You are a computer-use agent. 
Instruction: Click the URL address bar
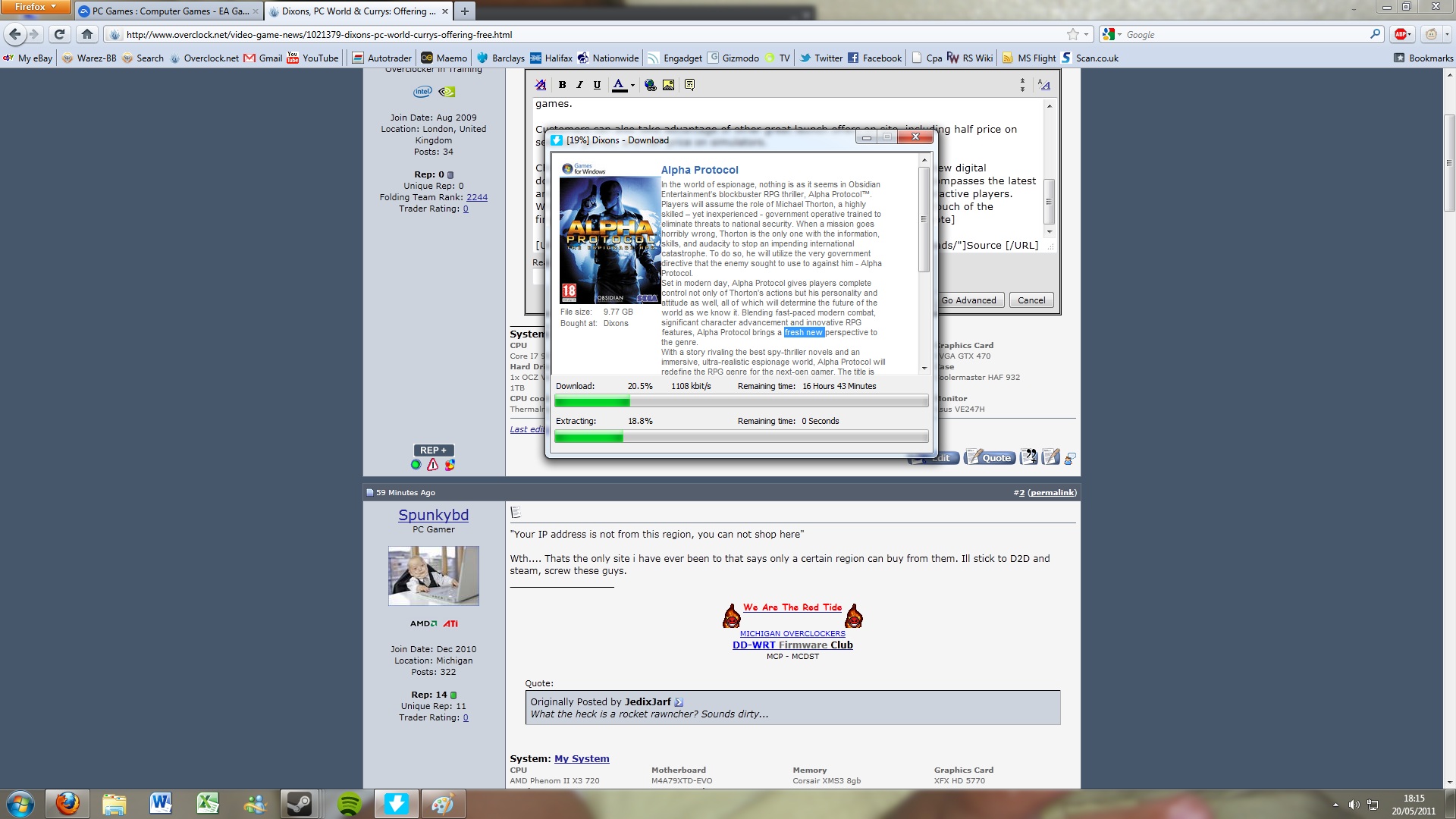coord(591,35)
